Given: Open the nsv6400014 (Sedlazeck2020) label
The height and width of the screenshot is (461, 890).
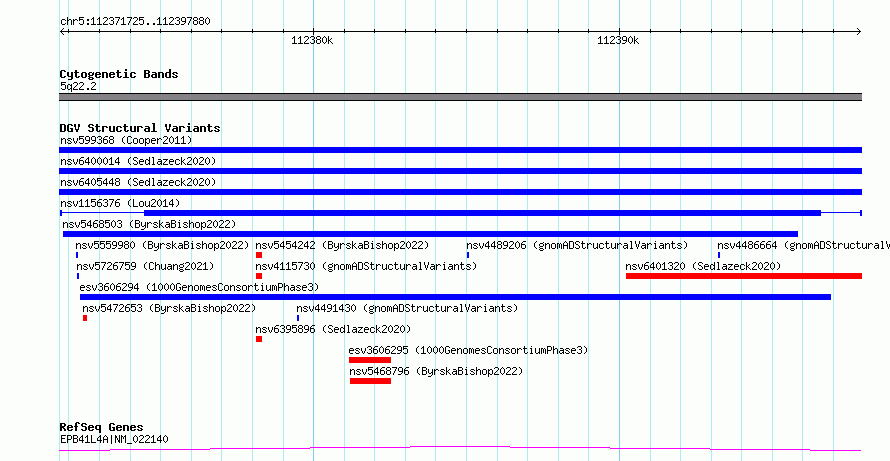Looking at the screenshot, I should tap(138, 161).
